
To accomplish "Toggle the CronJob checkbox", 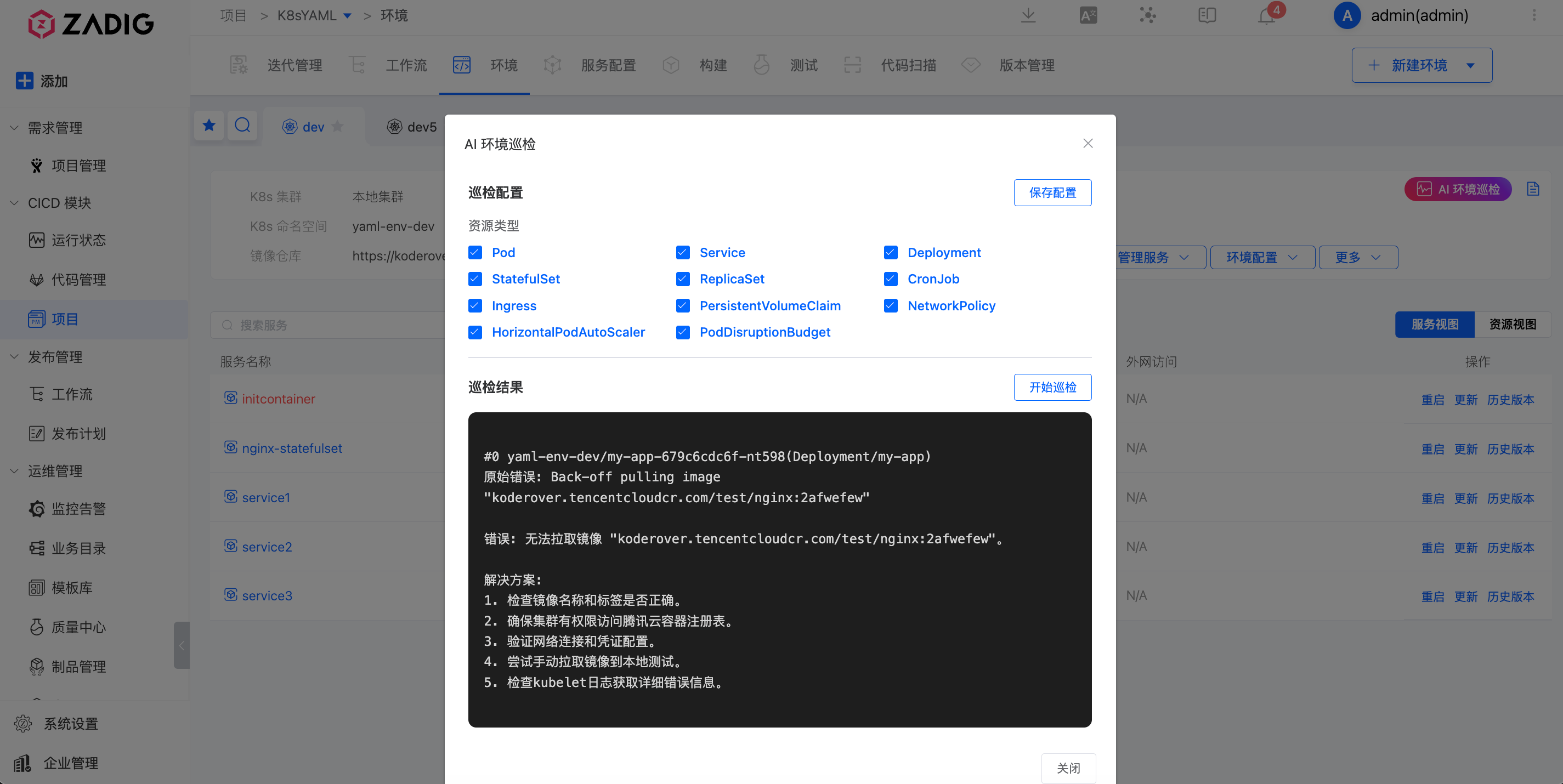I will (x=891, y=279).
